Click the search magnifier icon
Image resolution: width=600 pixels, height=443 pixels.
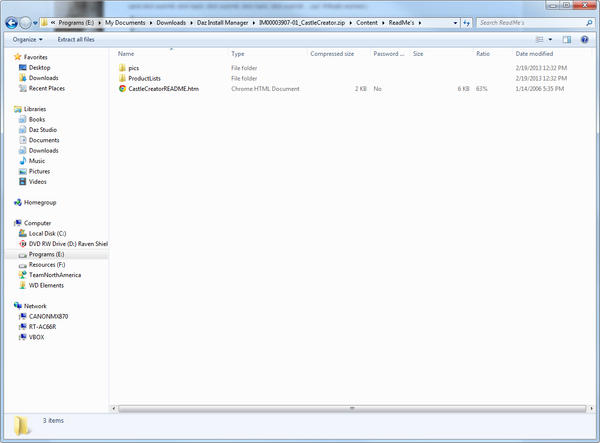click(x=589, y=23)
